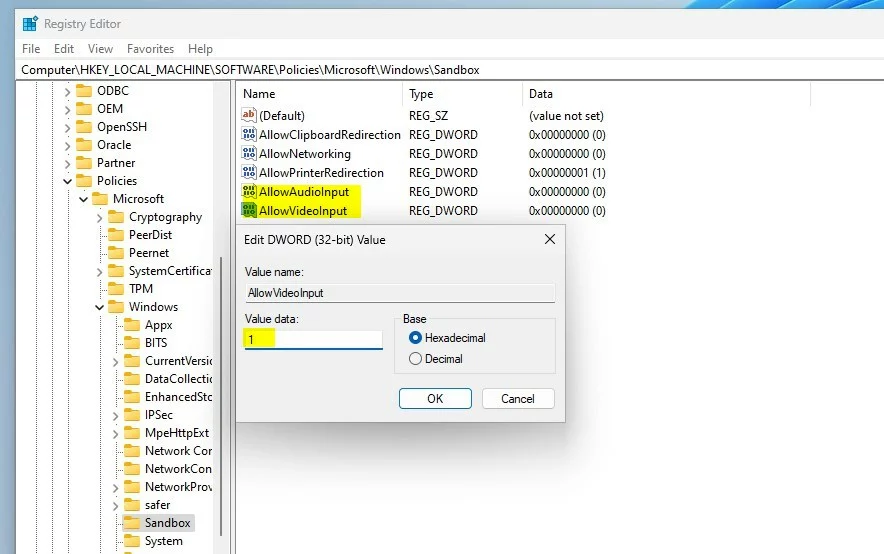Screen dimensions: 884x554
Task: Expand the OEM key
Action: pyautogui.click(x=68, y=109)
